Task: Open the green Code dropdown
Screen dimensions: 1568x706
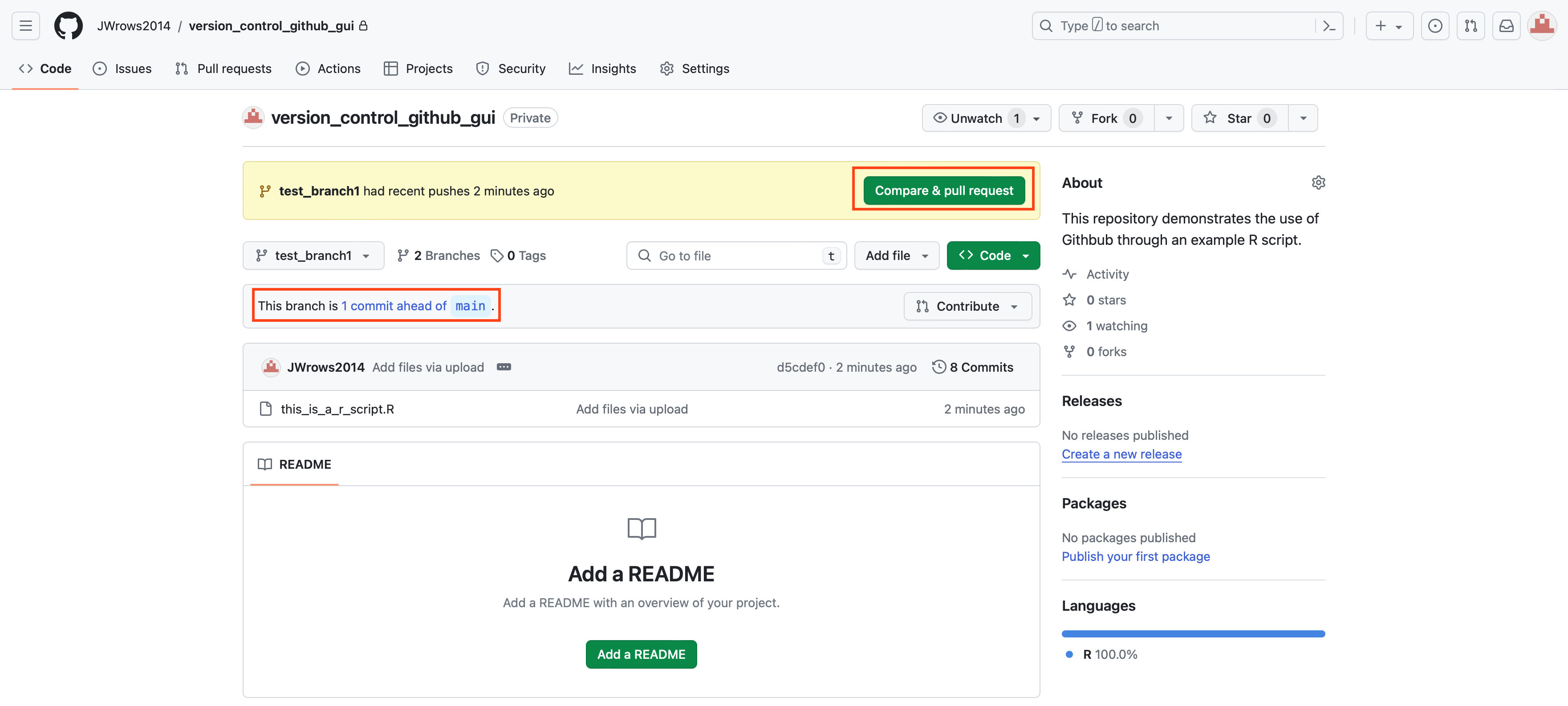Action: pyautogui.click(x=993, y=256)
